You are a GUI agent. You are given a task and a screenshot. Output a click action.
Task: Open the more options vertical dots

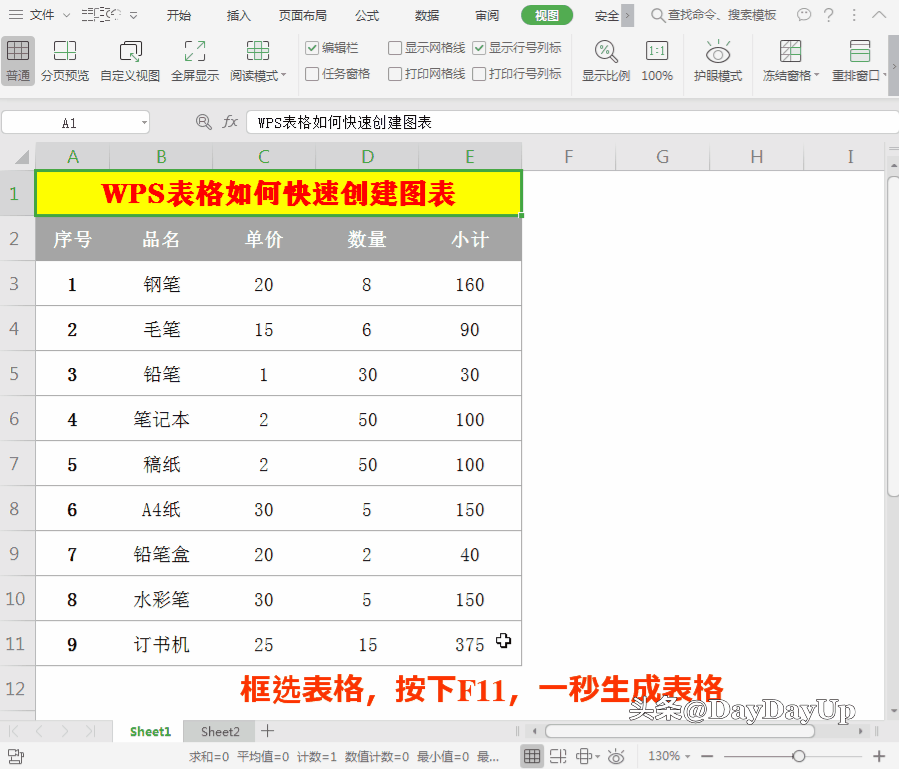pyautogui.click(x=854, y=15)
